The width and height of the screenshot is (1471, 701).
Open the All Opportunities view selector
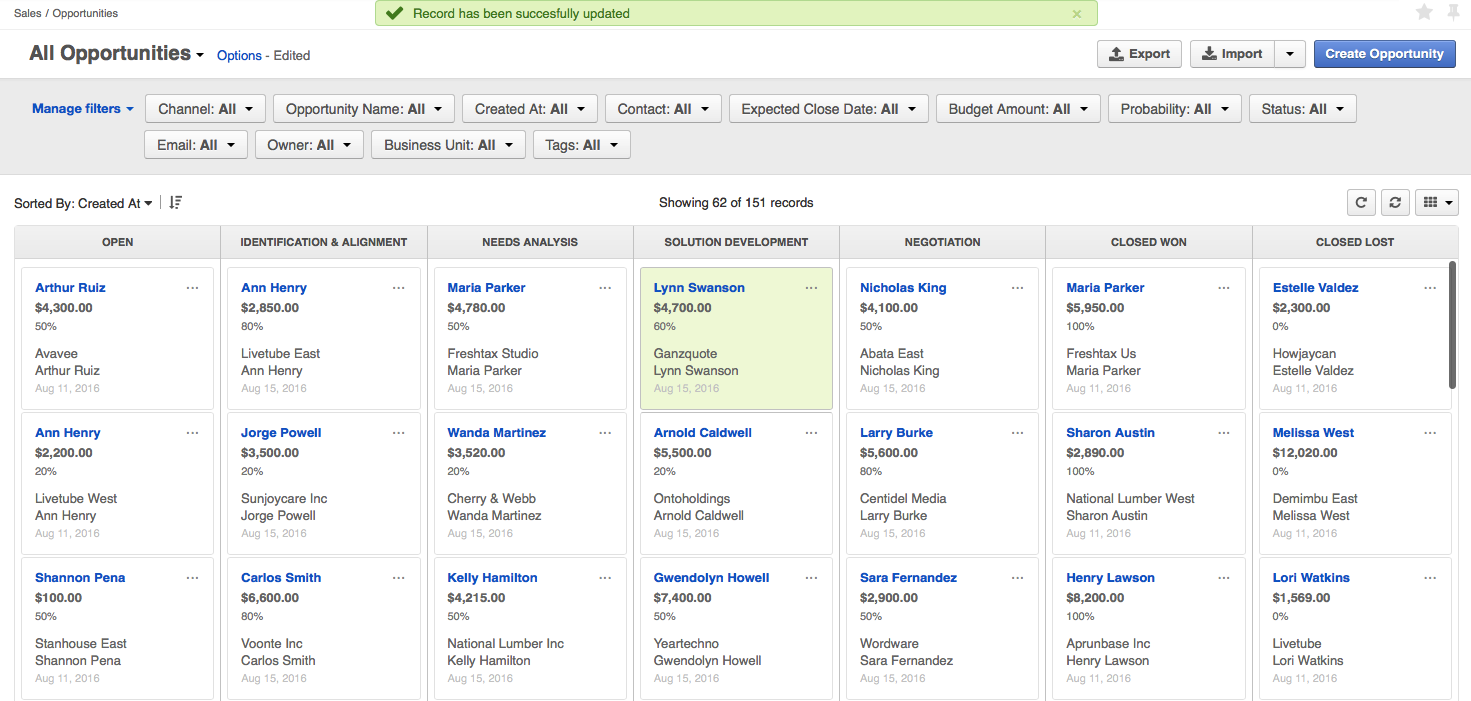(x=116, y=54)
